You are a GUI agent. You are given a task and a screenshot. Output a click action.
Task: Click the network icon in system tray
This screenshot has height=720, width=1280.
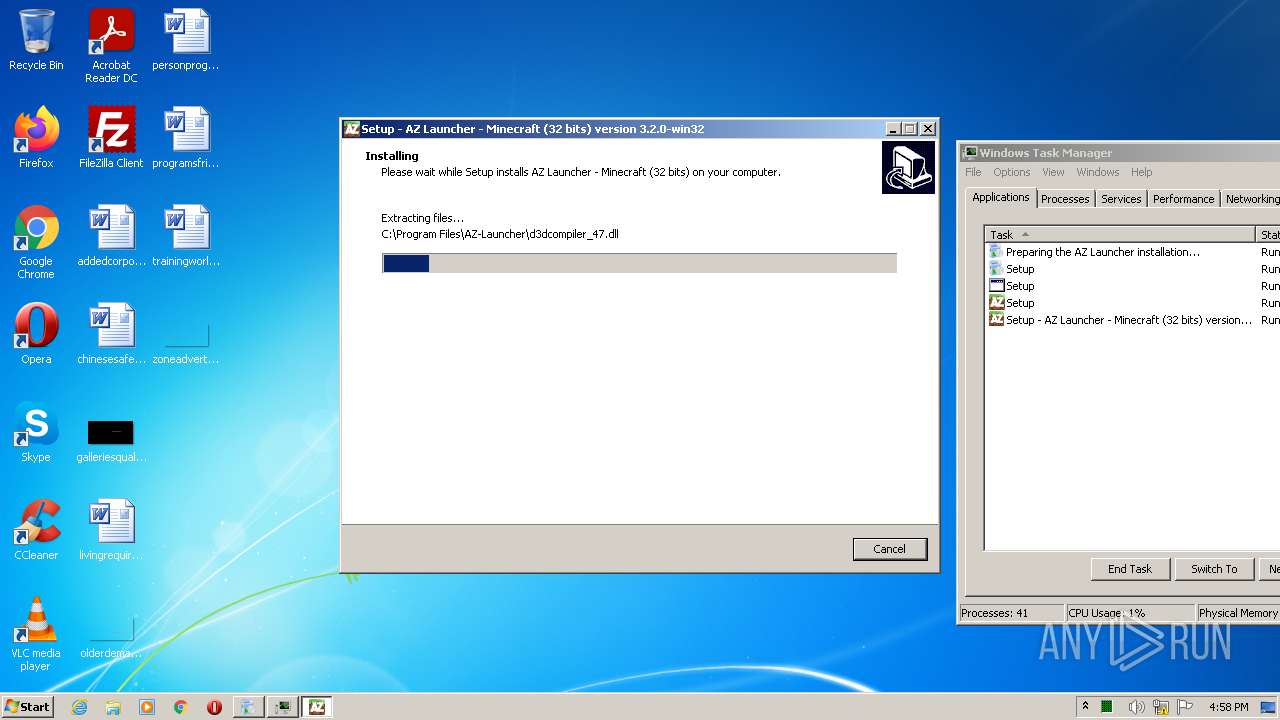click(1161, 707)
